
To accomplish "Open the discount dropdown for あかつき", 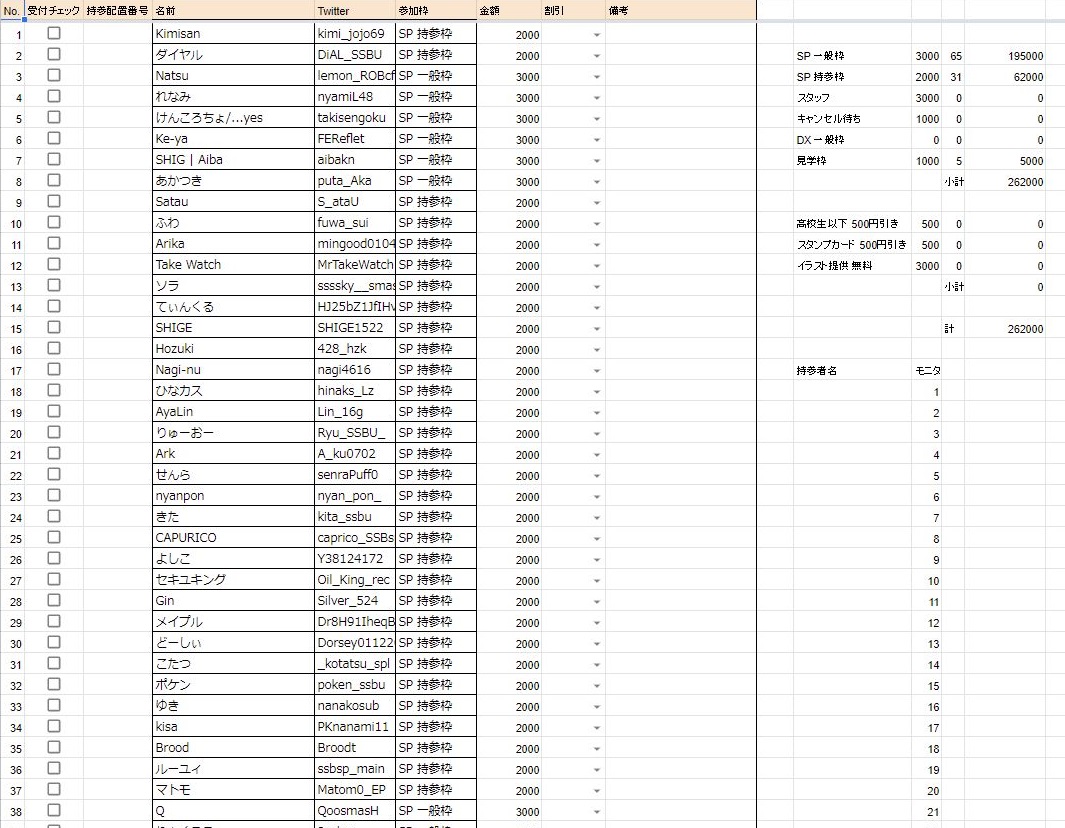I will point(596,181).
